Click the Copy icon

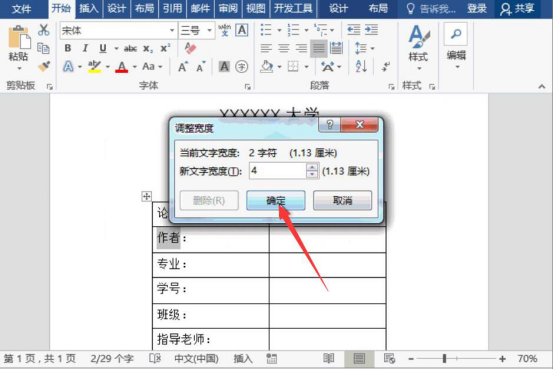(43, 48)
